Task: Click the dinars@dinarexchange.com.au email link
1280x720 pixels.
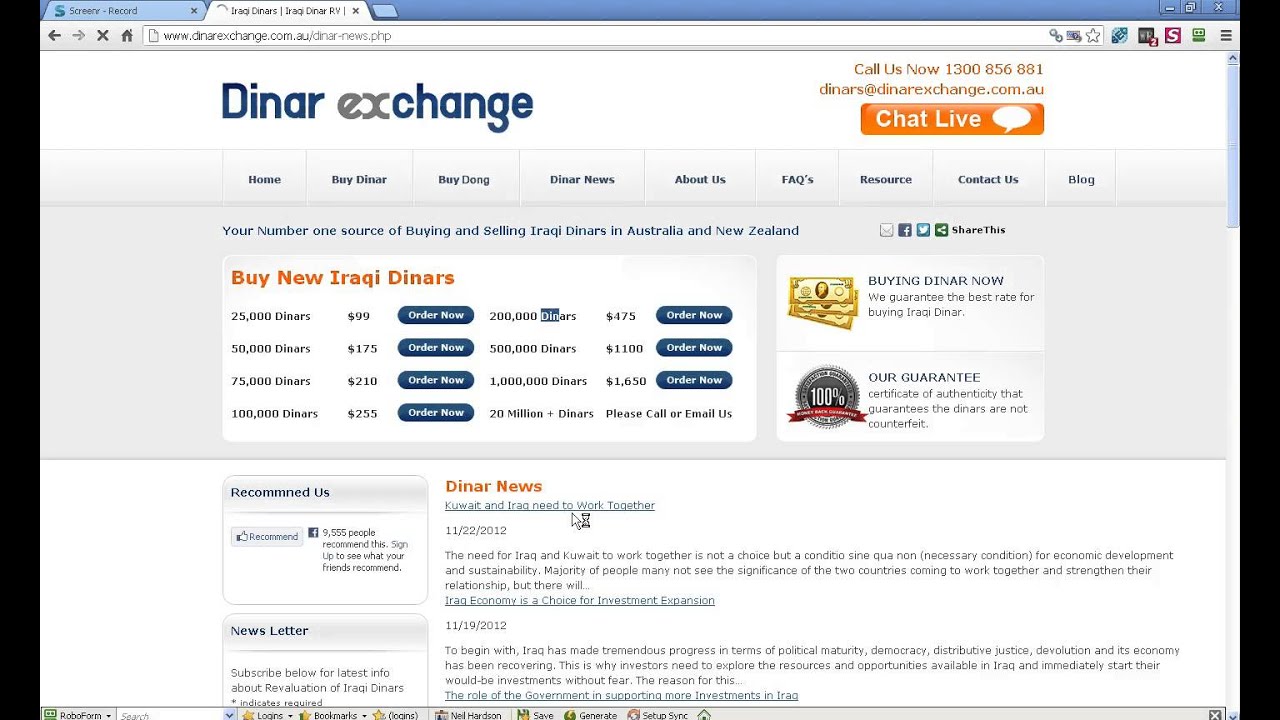Action: pyautogui.click(x=931, y=89)
